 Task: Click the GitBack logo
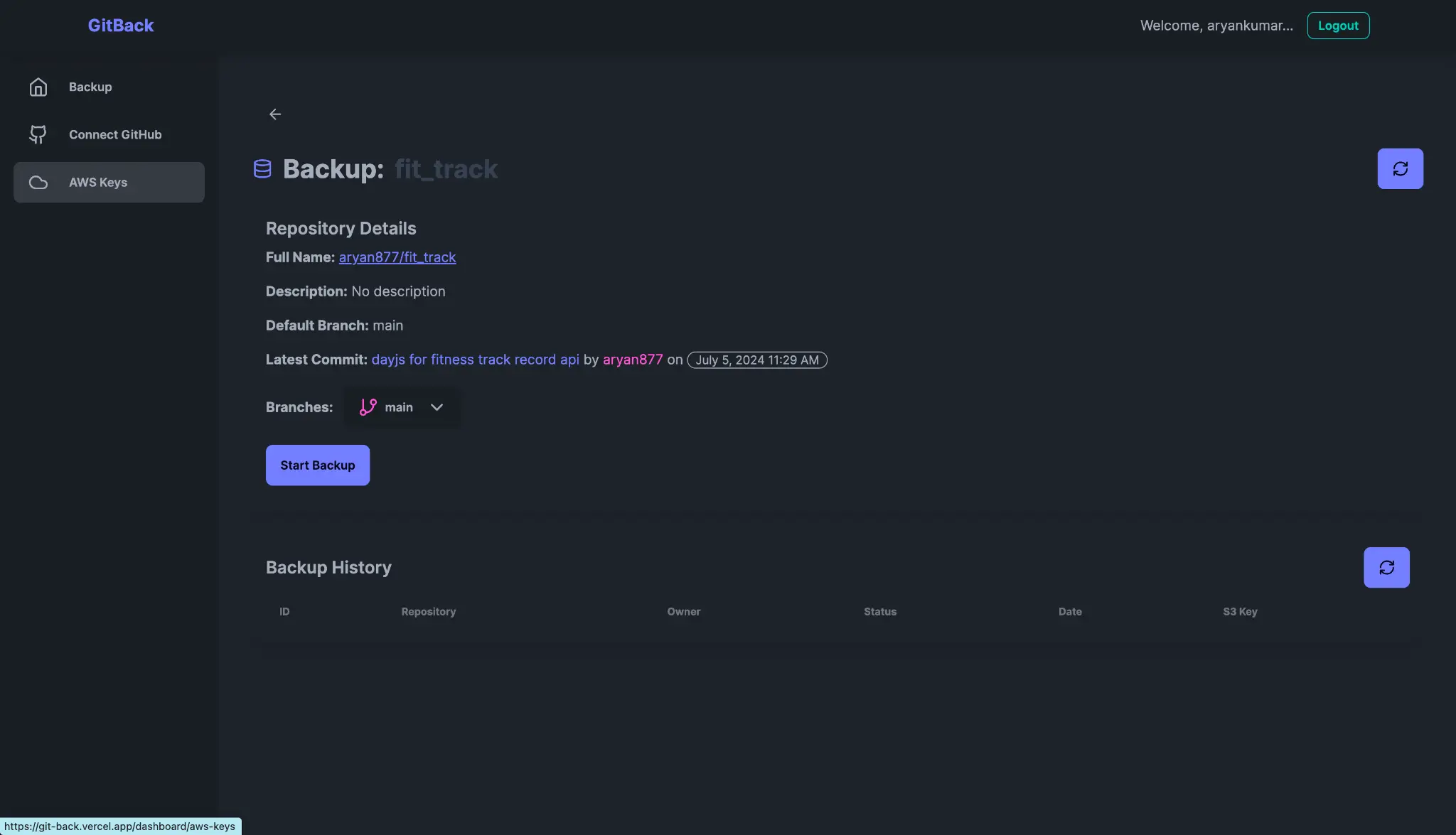coord(120,25)
